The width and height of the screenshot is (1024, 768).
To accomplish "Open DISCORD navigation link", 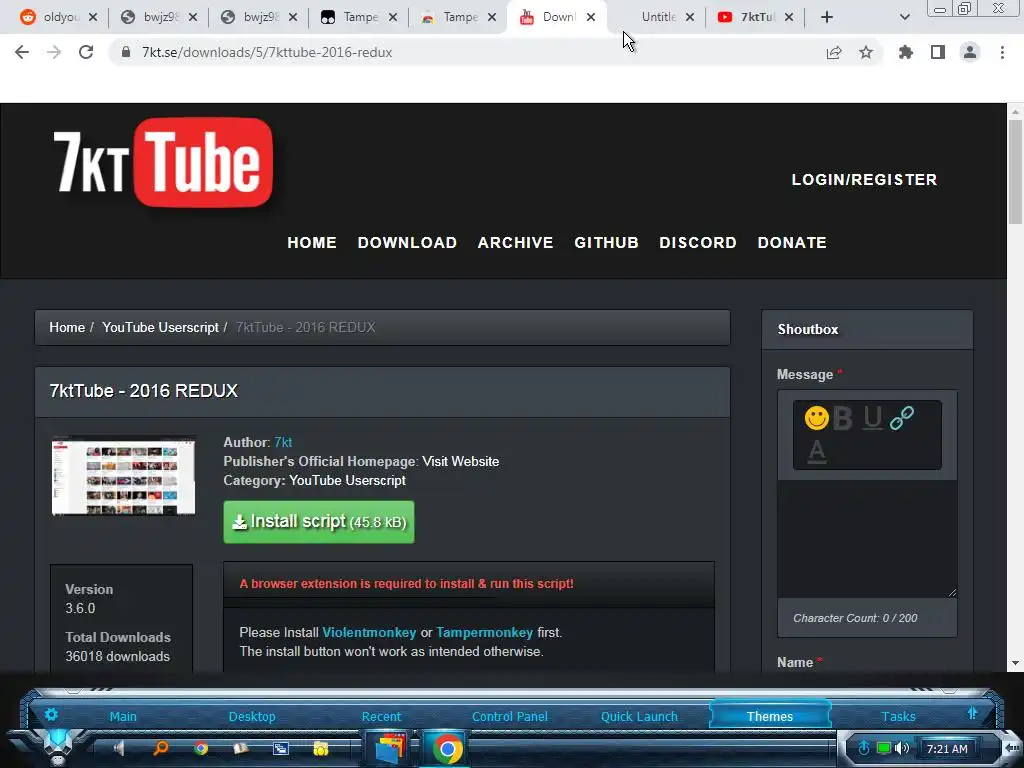I will pyautogui.click(x=698, y=242).
